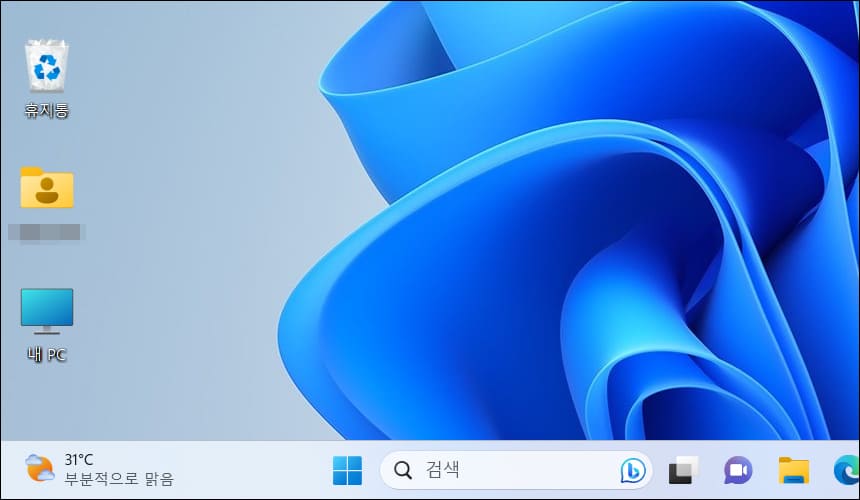Open the weather widget showing 31°C
Screen dimensions: 860x500
[99, 470]
